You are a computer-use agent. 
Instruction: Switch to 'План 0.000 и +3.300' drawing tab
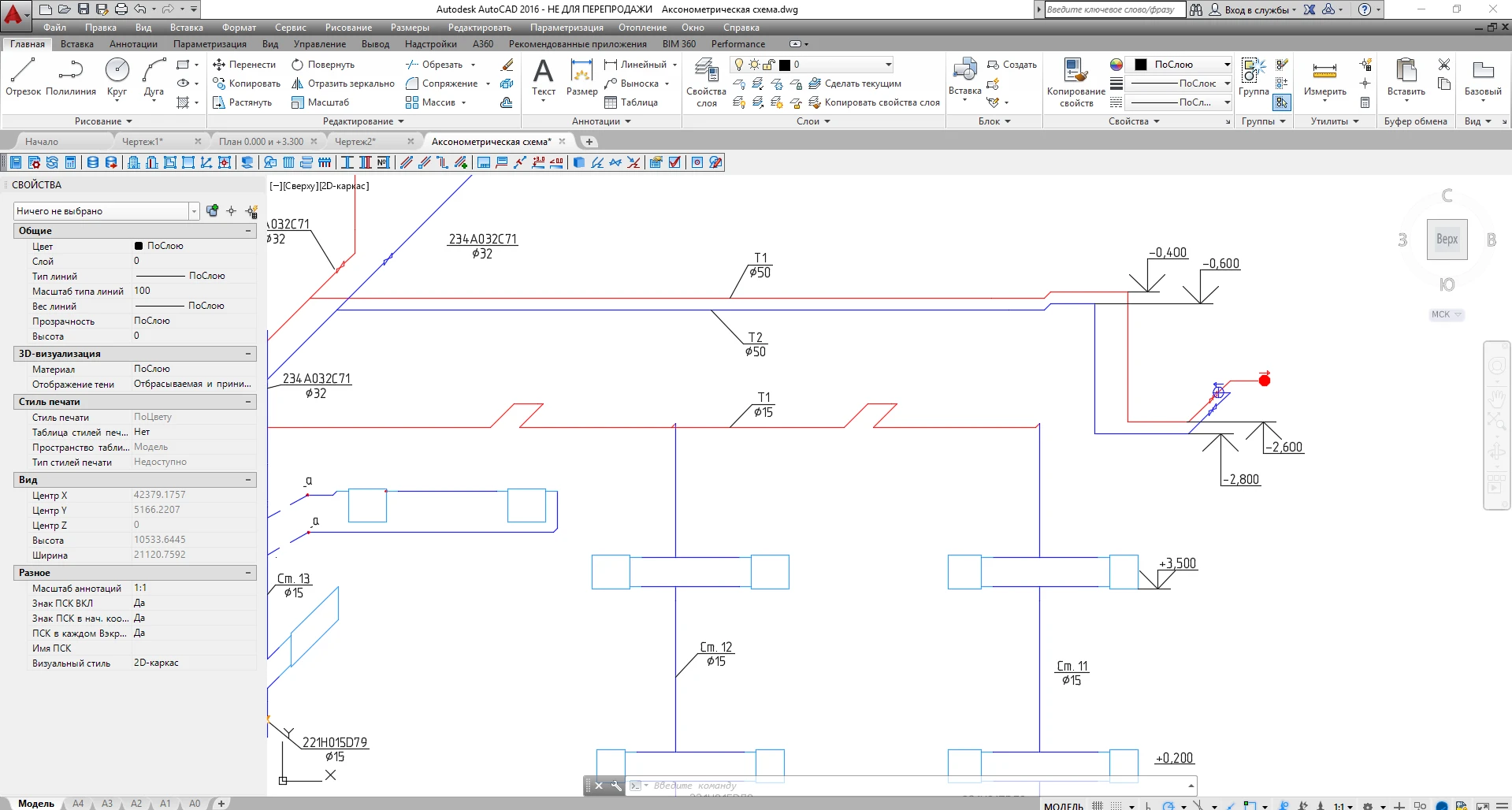tap(261, 142)
